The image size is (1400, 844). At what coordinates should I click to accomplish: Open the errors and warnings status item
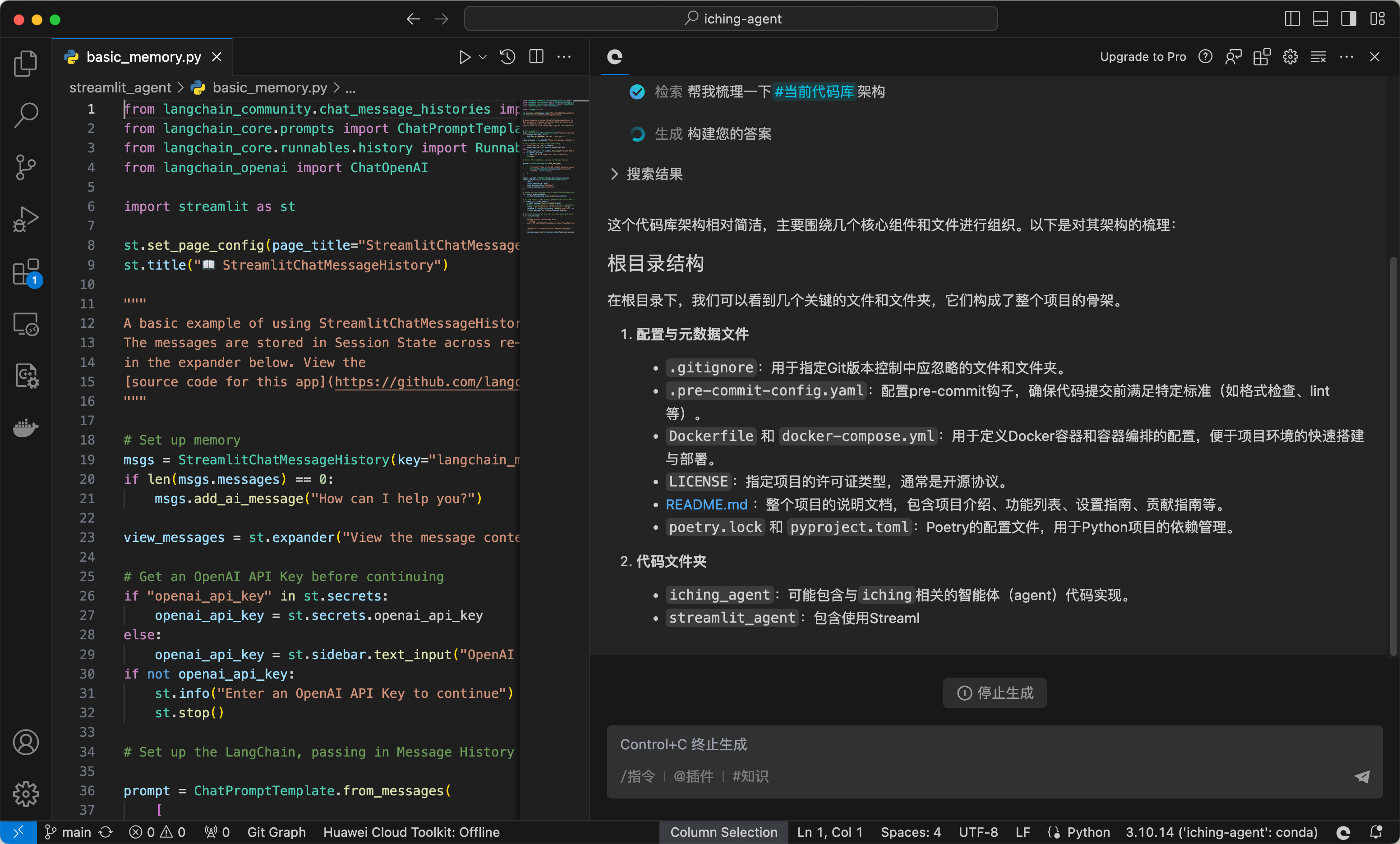[x=157, y=832]
